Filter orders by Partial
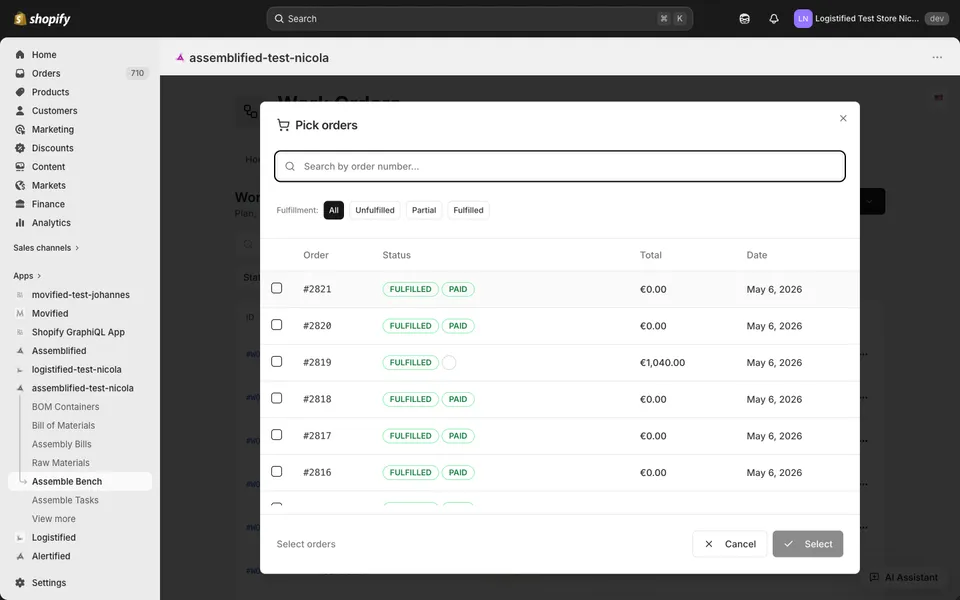 tap(424, 210)
